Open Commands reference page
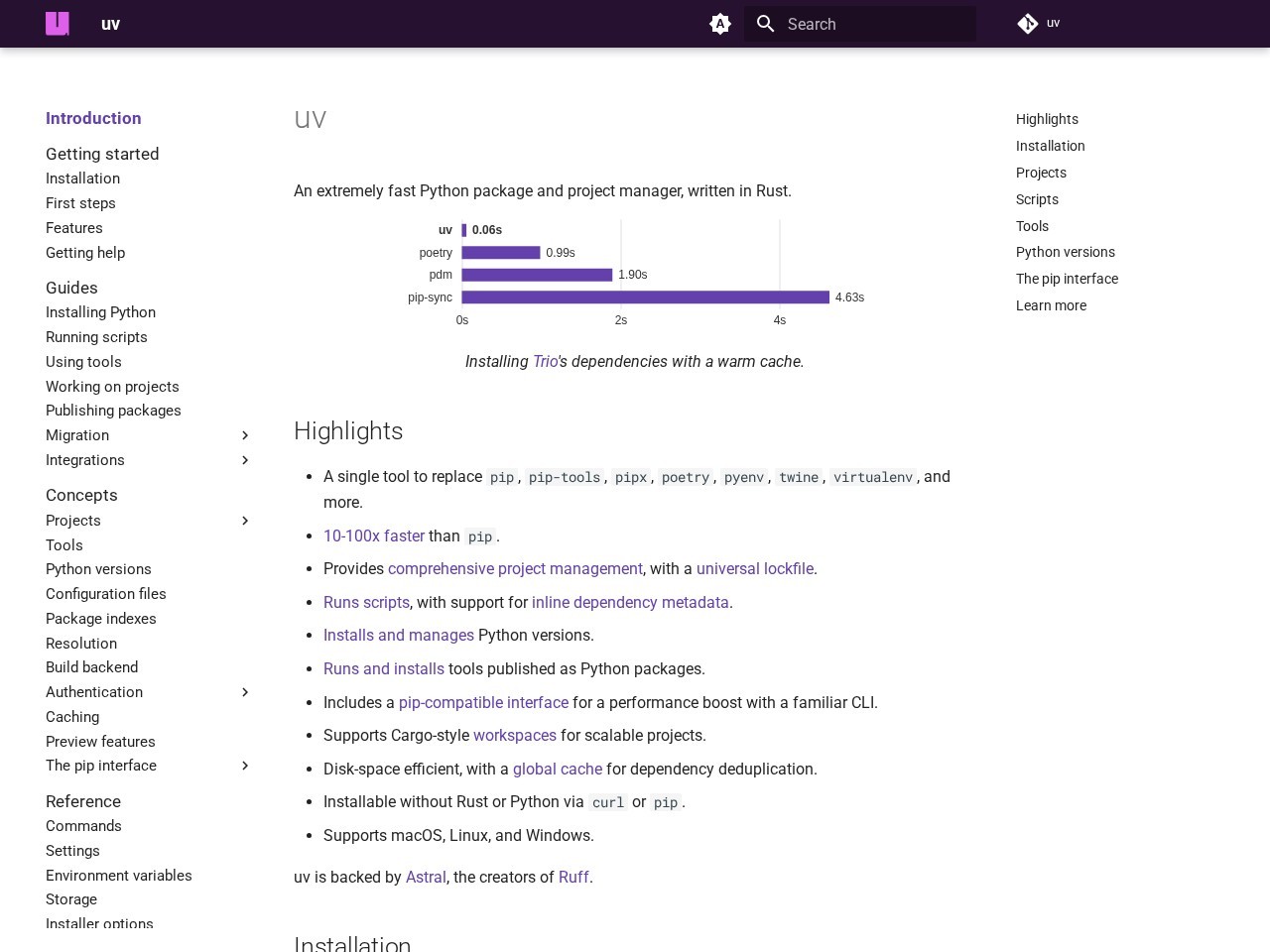Screen dimensions: 1270x952 83,826
